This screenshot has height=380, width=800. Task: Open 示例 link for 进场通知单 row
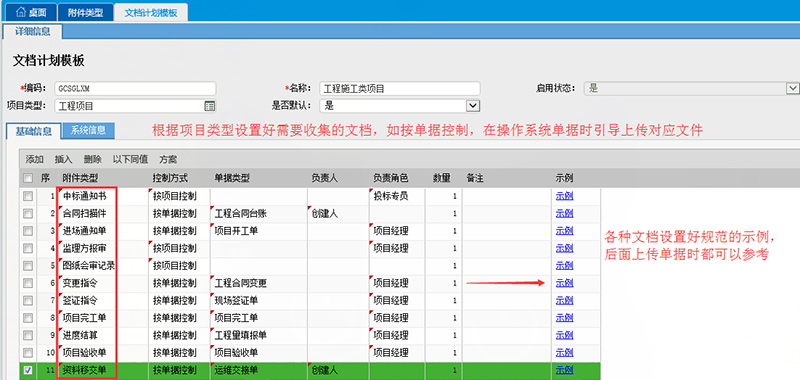click(x=564, y=231)
